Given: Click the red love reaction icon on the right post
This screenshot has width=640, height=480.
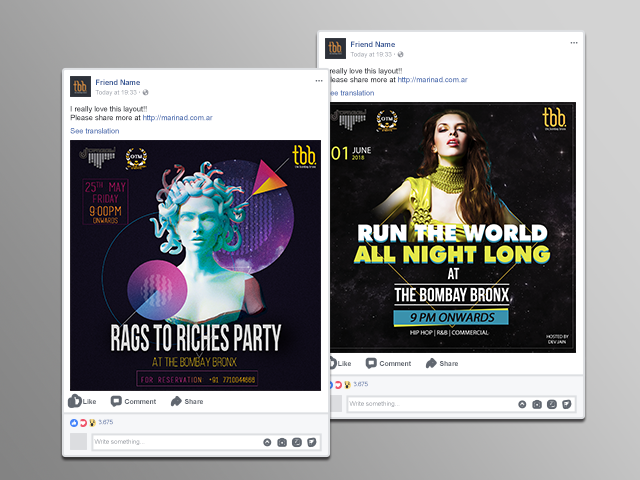Looking at the screenshot, I should coord(338,385).
